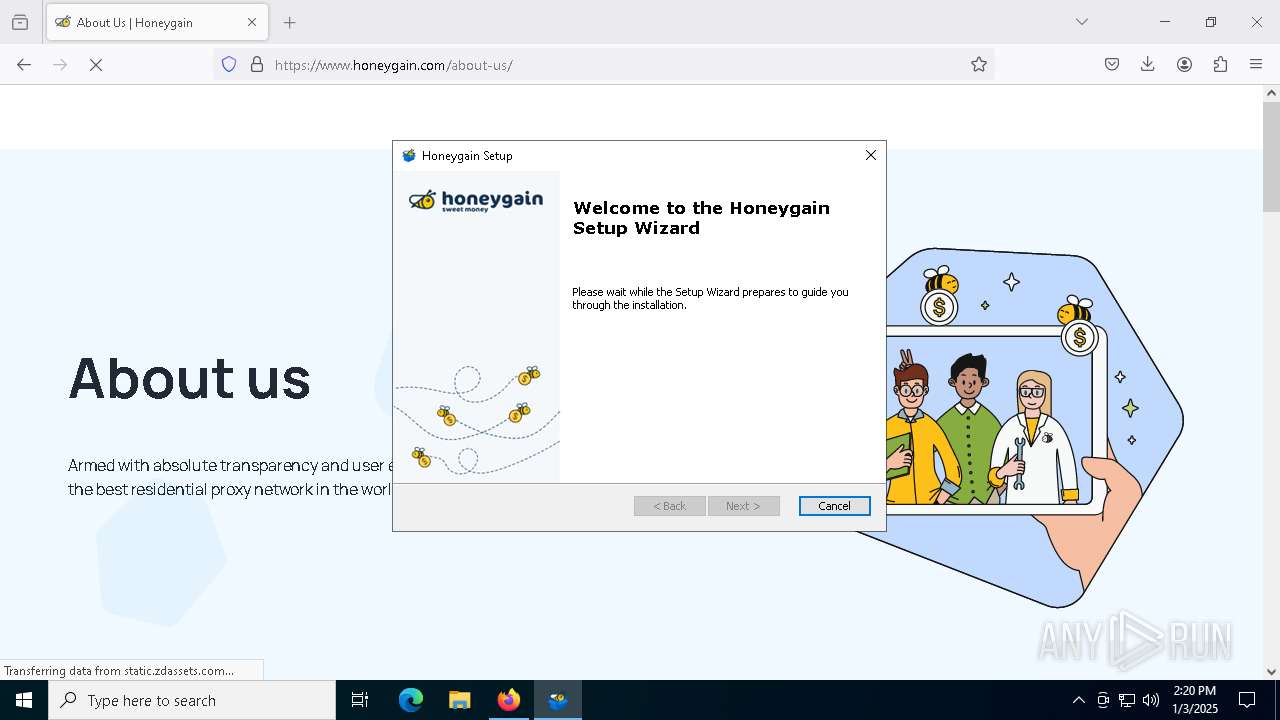Open the clock showing 2:20 PM
Screen dimensions: 1280x720
coord(1195,700)
